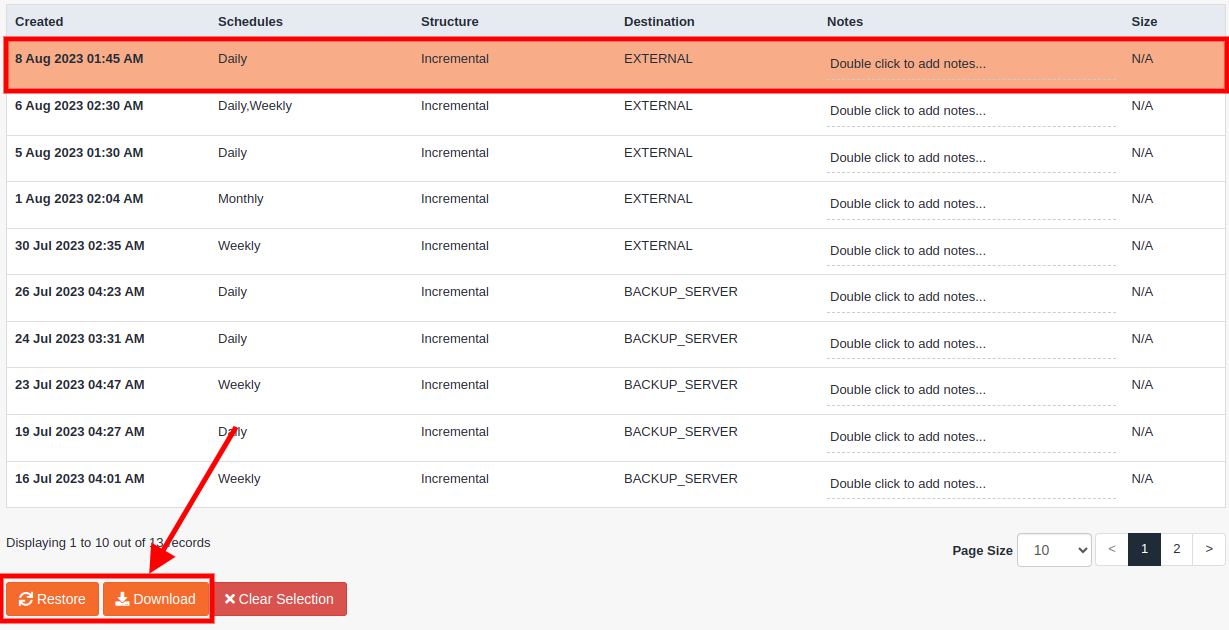Select the 6 Aug 2023 Daily,Weekly backup row
This screenshot has height=630, width=1229.
point(254,106)
